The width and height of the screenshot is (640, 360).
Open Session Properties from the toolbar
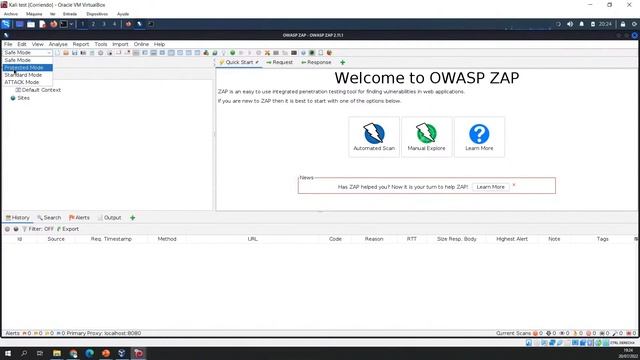92,53
